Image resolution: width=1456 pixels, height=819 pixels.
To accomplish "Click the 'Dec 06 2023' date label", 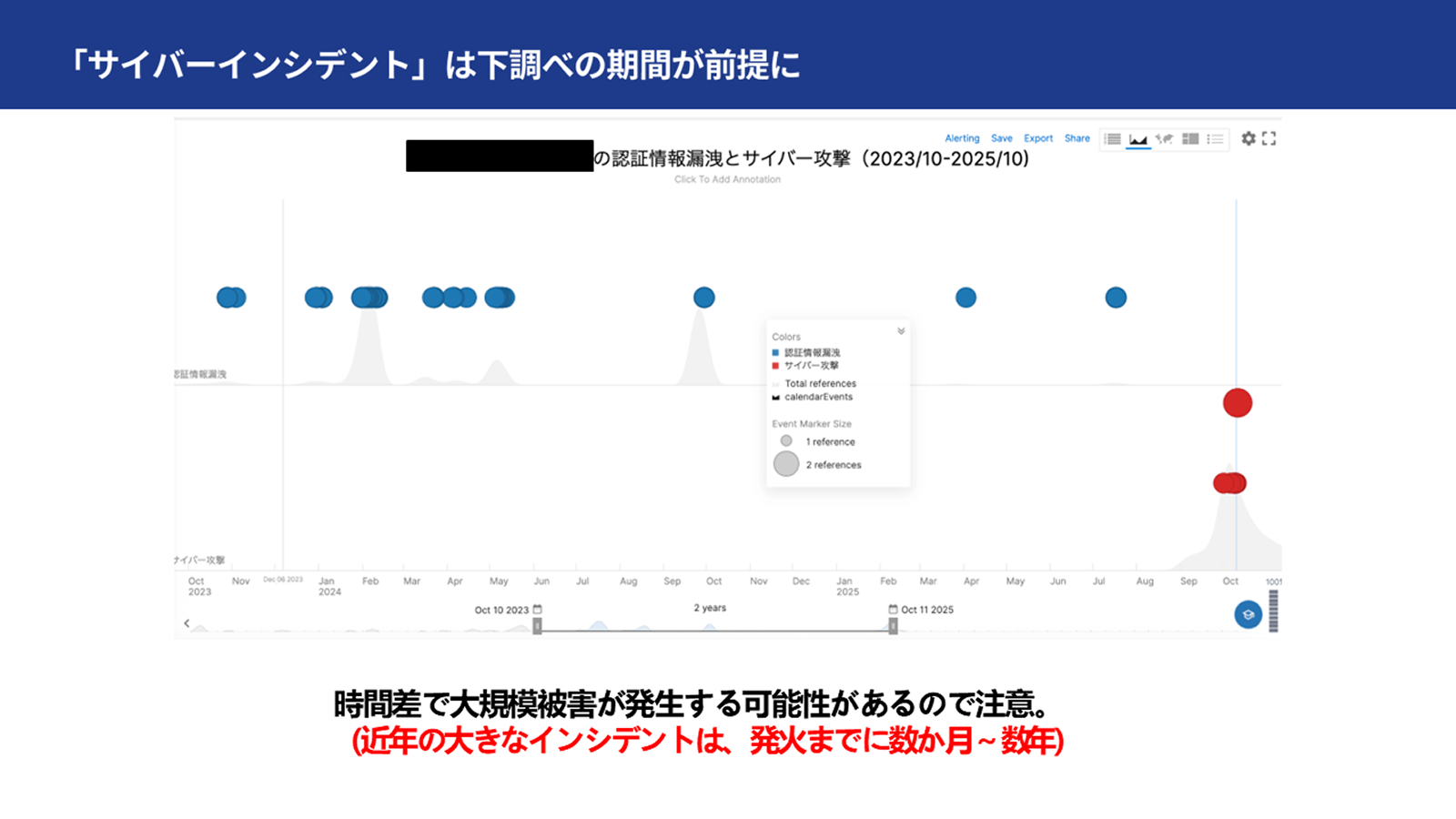I will pos(283,580).
